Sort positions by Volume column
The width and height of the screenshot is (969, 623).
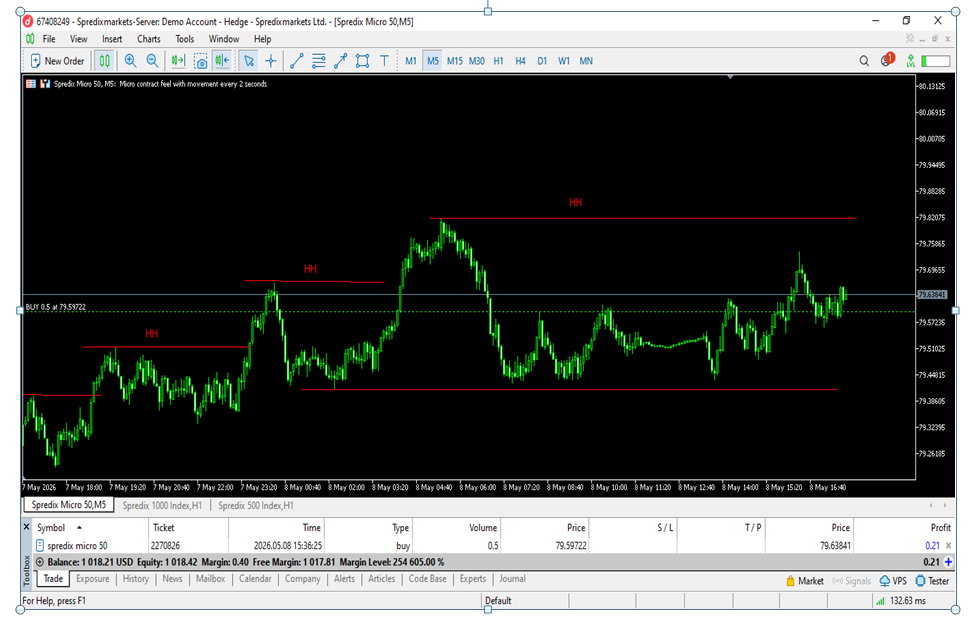(456, 528)
